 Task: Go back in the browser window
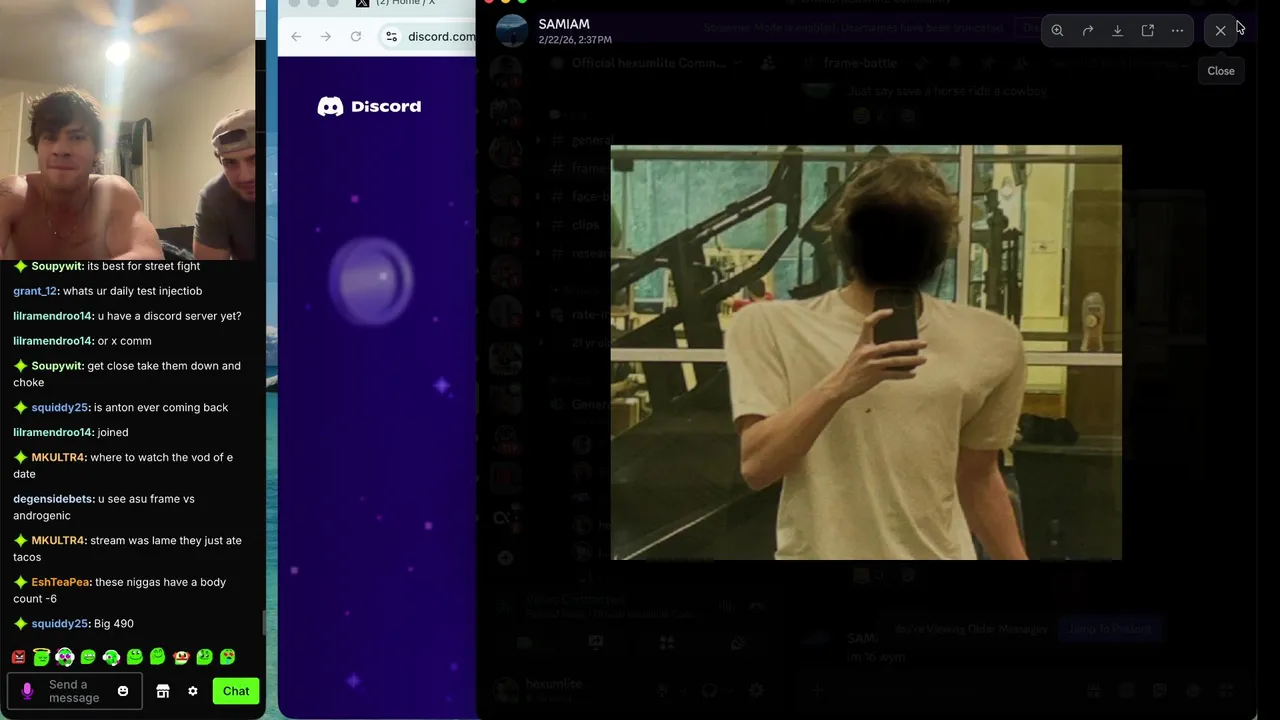click(x=296, y=36)
